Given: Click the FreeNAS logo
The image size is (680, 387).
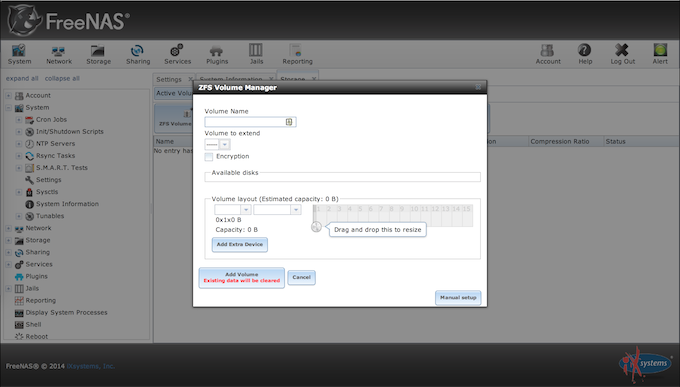Looking at the screenshot, I should pyautogui.click(x=69, y=20).
